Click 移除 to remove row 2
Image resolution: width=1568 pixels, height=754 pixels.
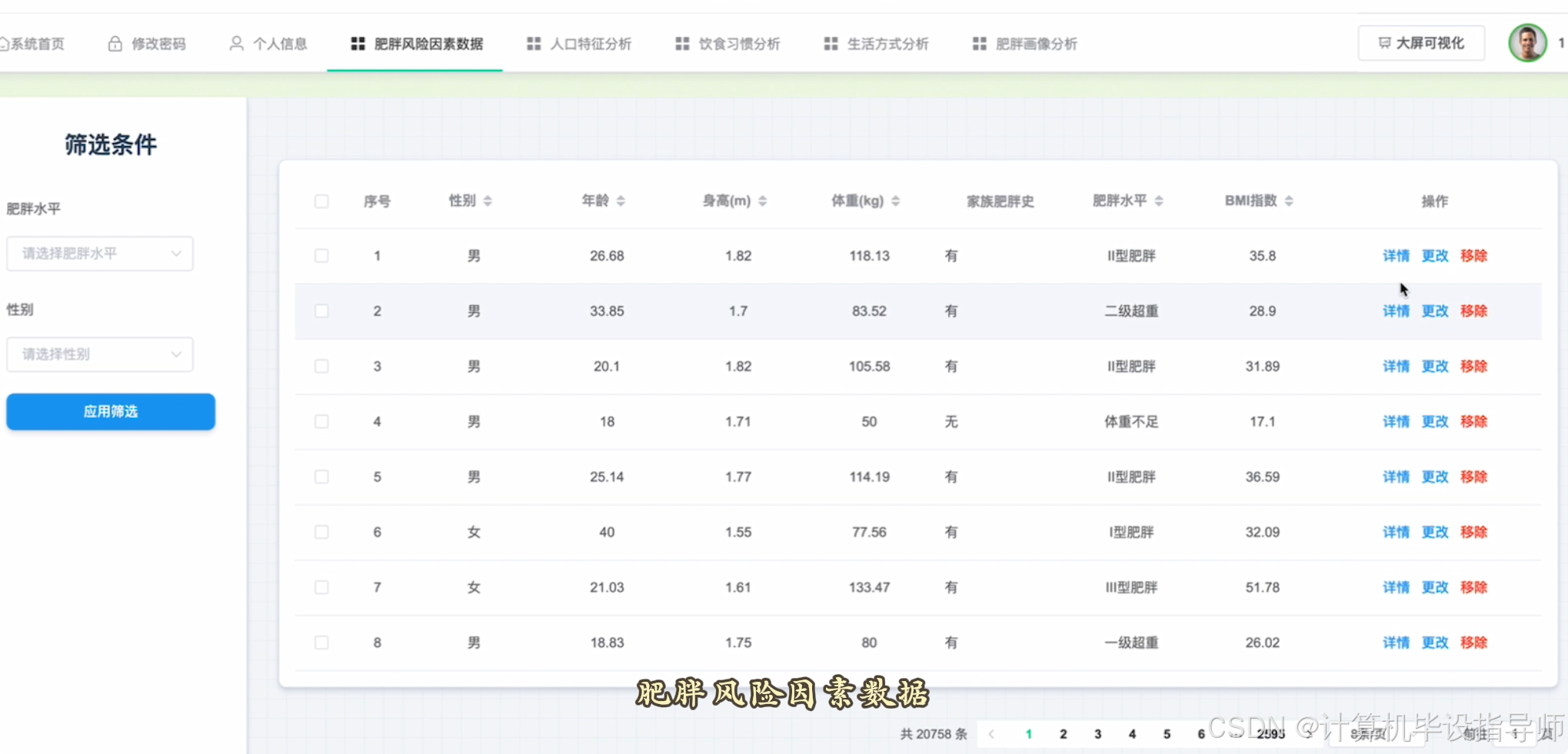1474,311
